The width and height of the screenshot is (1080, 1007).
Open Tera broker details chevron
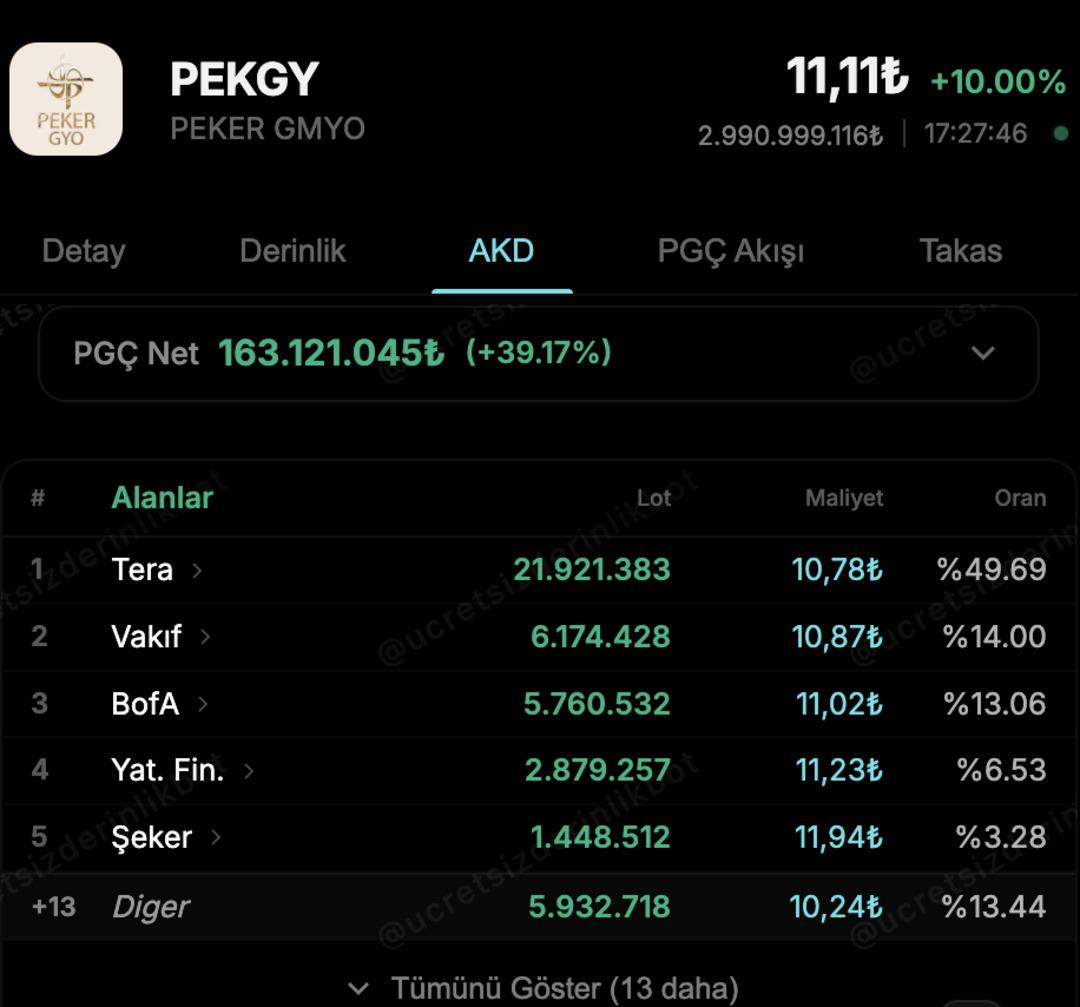[197, 570]
